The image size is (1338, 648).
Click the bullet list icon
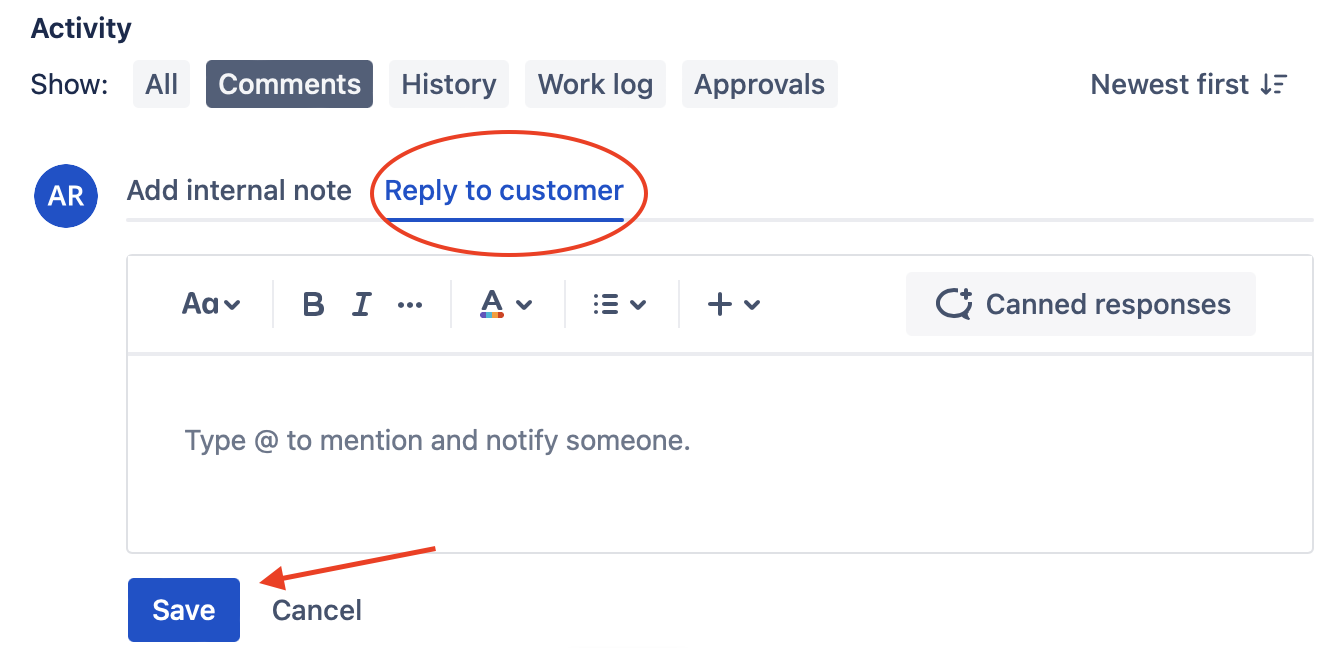605,304
